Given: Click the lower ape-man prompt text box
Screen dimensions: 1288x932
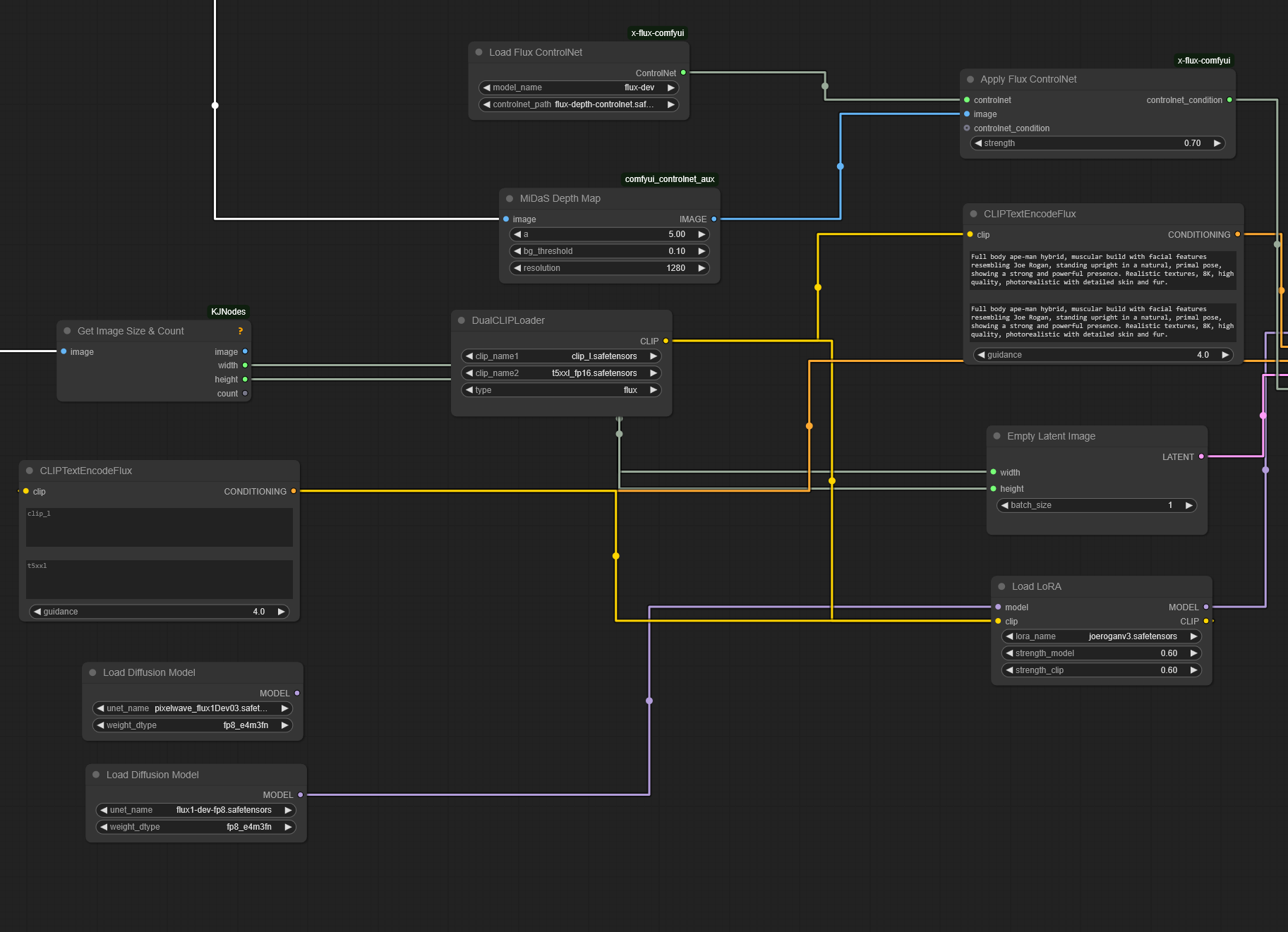Looking at the screenshot, I should (x=1103, y=322).
